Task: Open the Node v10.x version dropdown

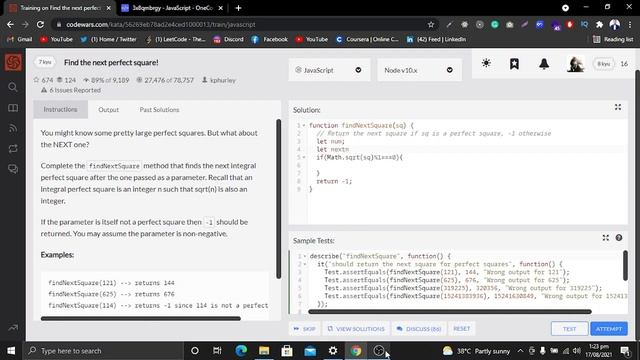Action: pos(419,70)
